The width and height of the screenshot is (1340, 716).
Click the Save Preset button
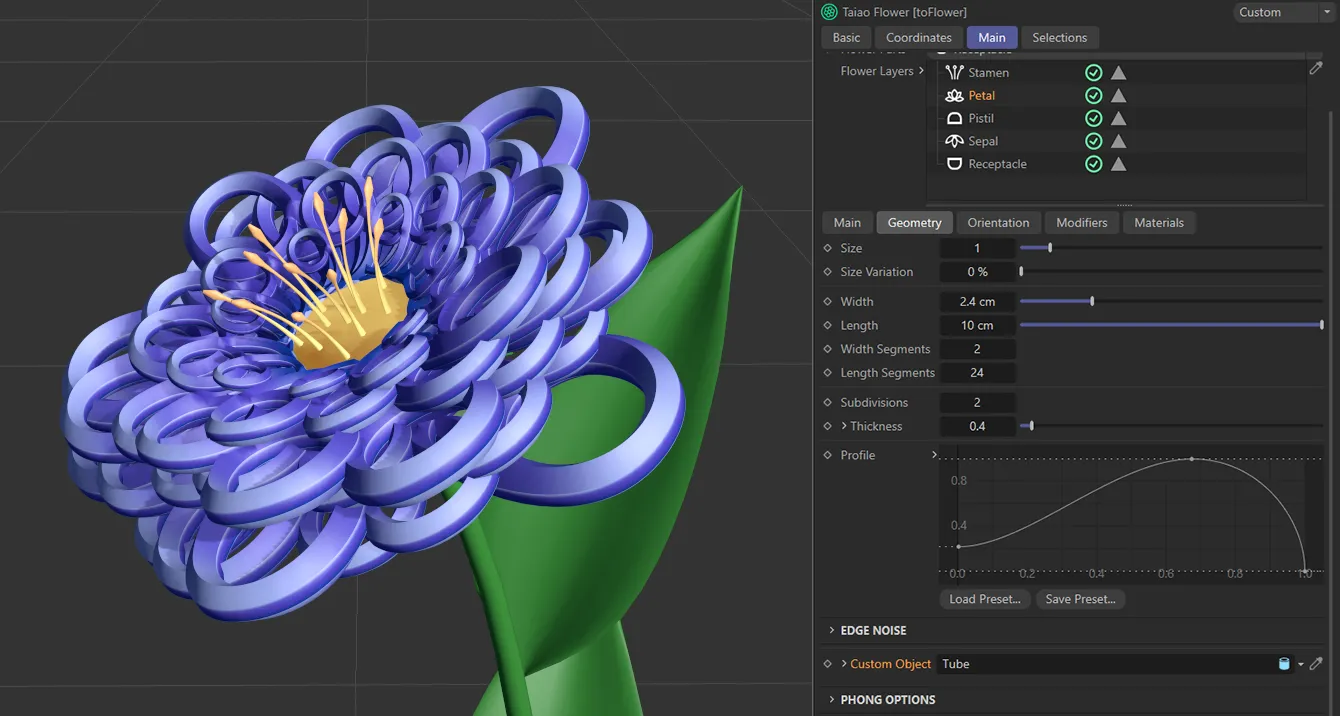point(1080,598)
